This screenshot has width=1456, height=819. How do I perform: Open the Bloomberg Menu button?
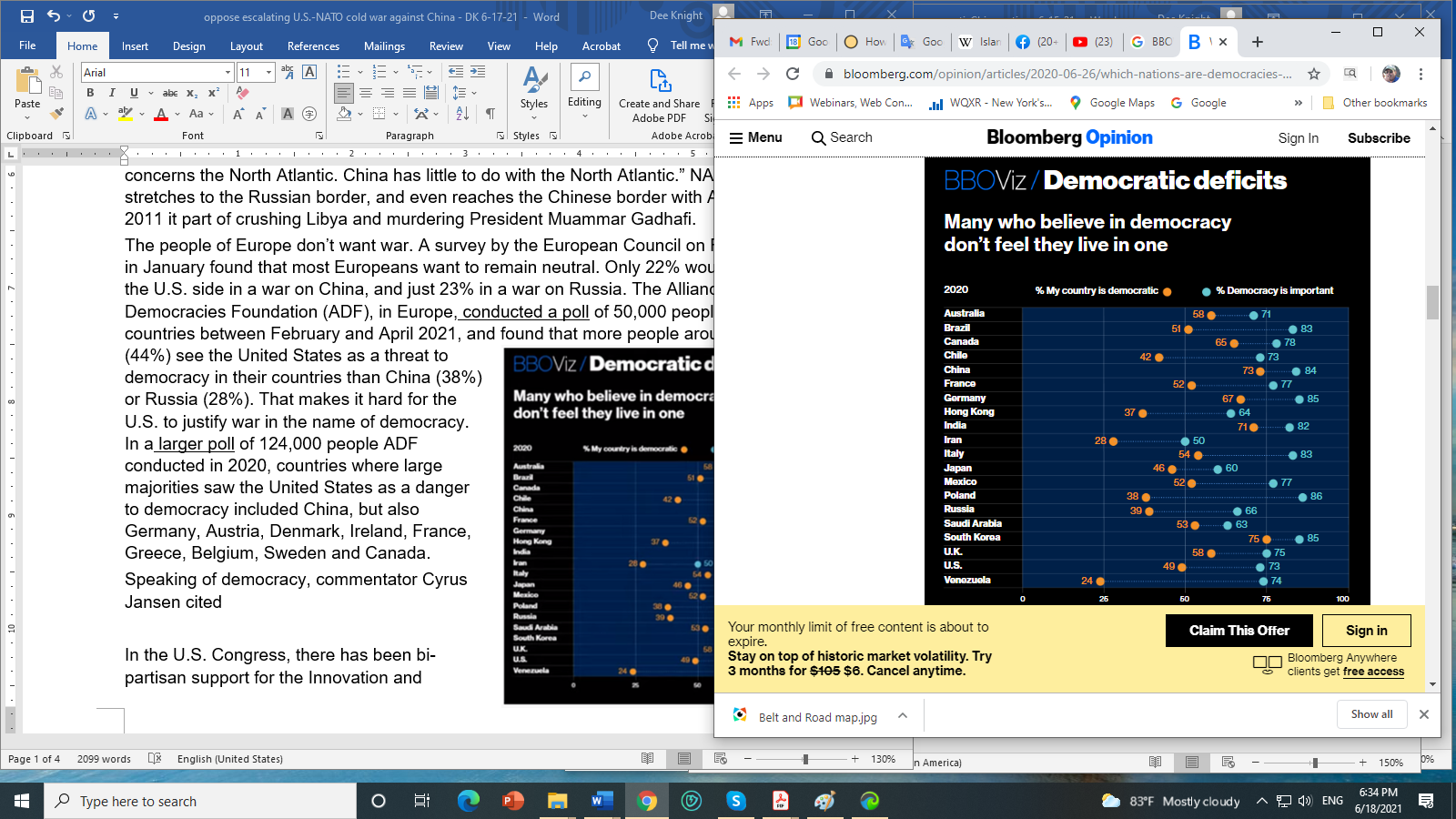[756, 137]
